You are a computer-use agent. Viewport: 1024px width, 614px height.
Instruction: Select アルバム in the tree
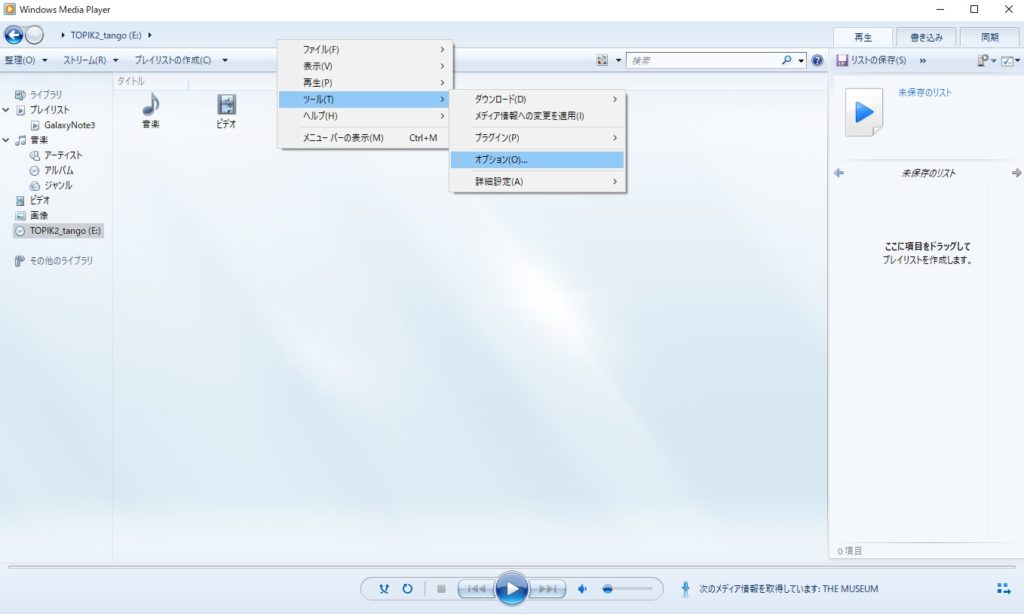(x=52, y=170)
